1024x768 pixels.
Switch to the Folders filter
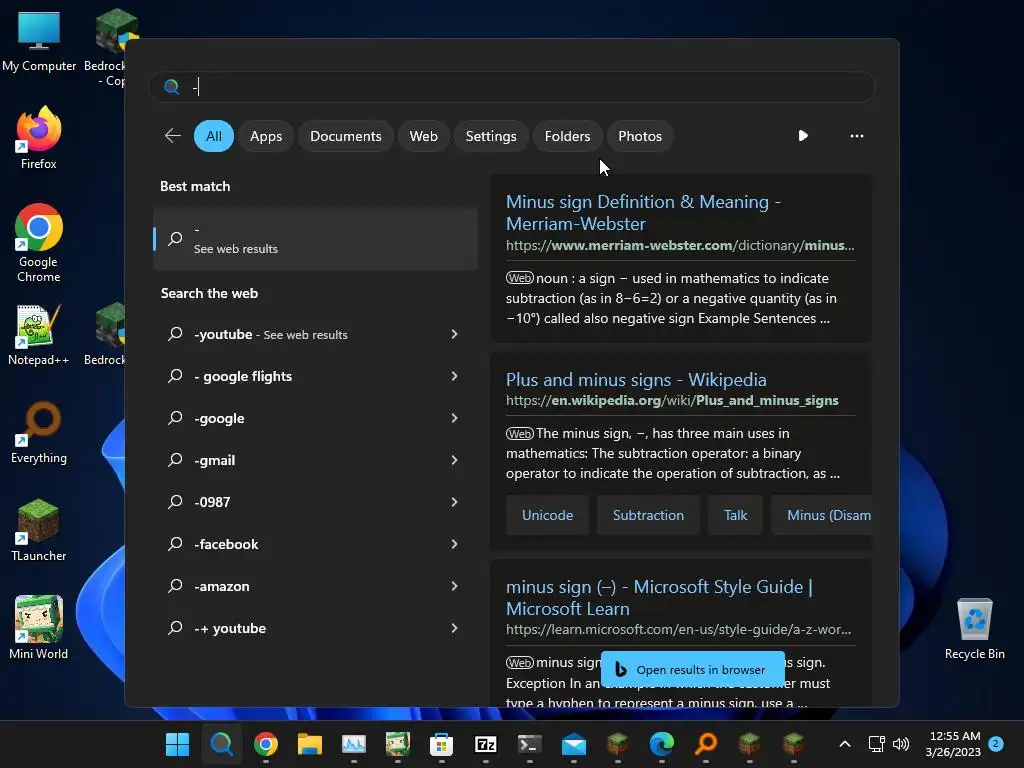(x=567, y=136)
